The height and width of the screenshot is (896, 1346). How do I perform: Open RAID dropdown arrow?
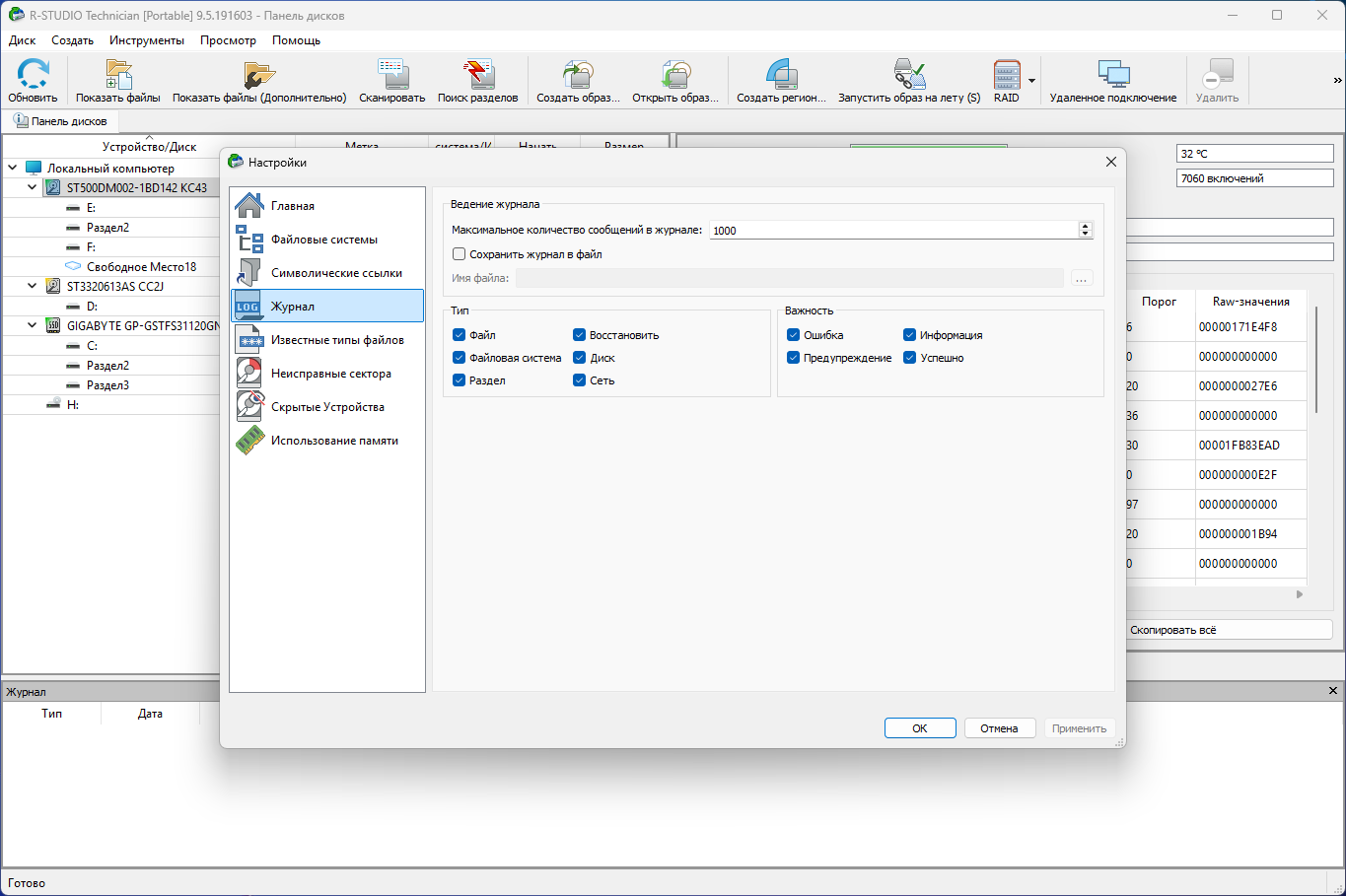(1031, 81)
